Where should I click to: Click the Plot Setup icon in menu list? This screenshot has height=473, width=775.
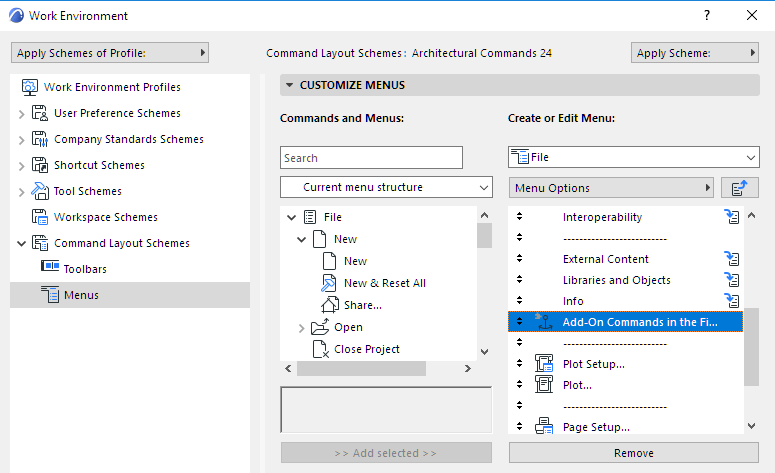[544, 363]
